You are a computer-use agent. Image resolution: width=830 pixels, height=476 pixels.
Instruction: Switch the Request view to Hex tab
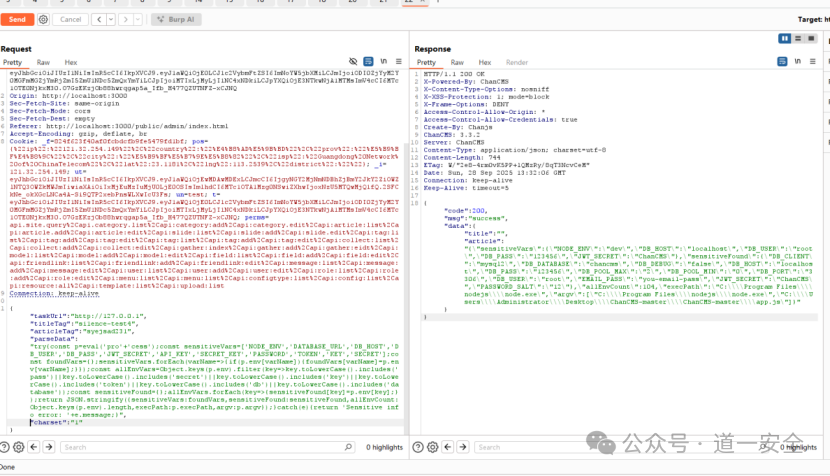coord(70,62)
